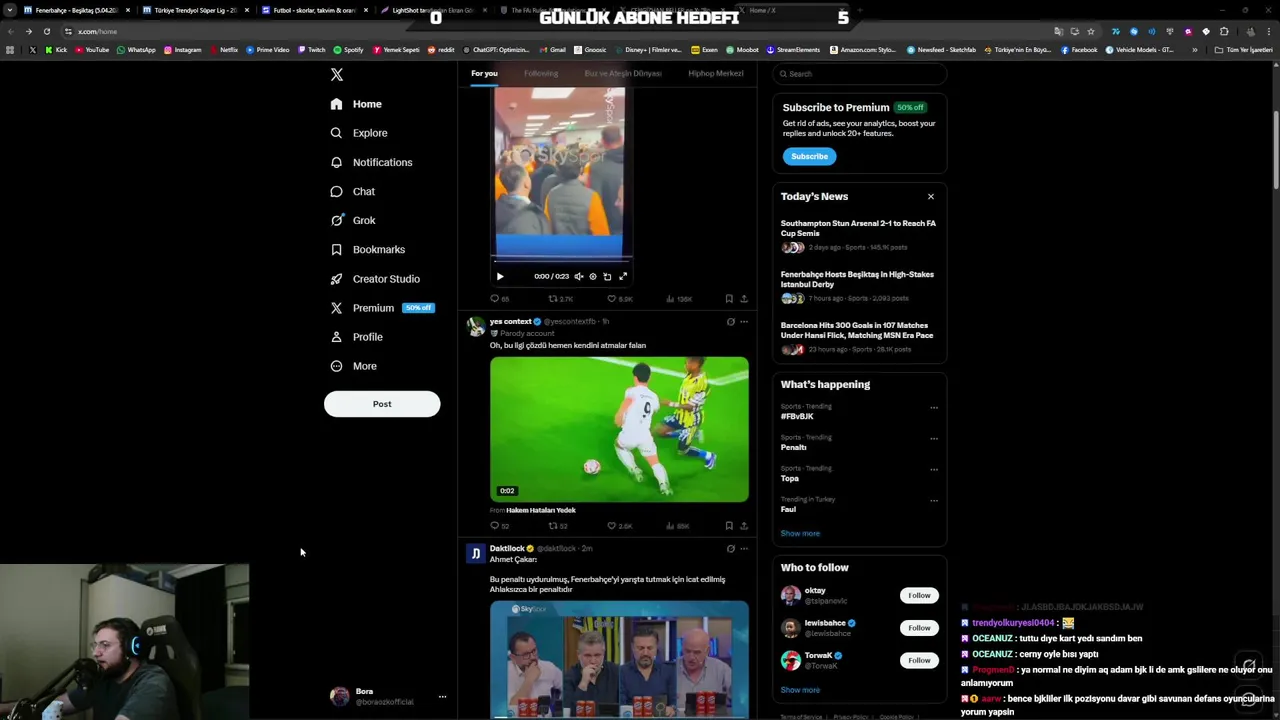Open three-dot menu on yes context post

(x=744, y=322)
